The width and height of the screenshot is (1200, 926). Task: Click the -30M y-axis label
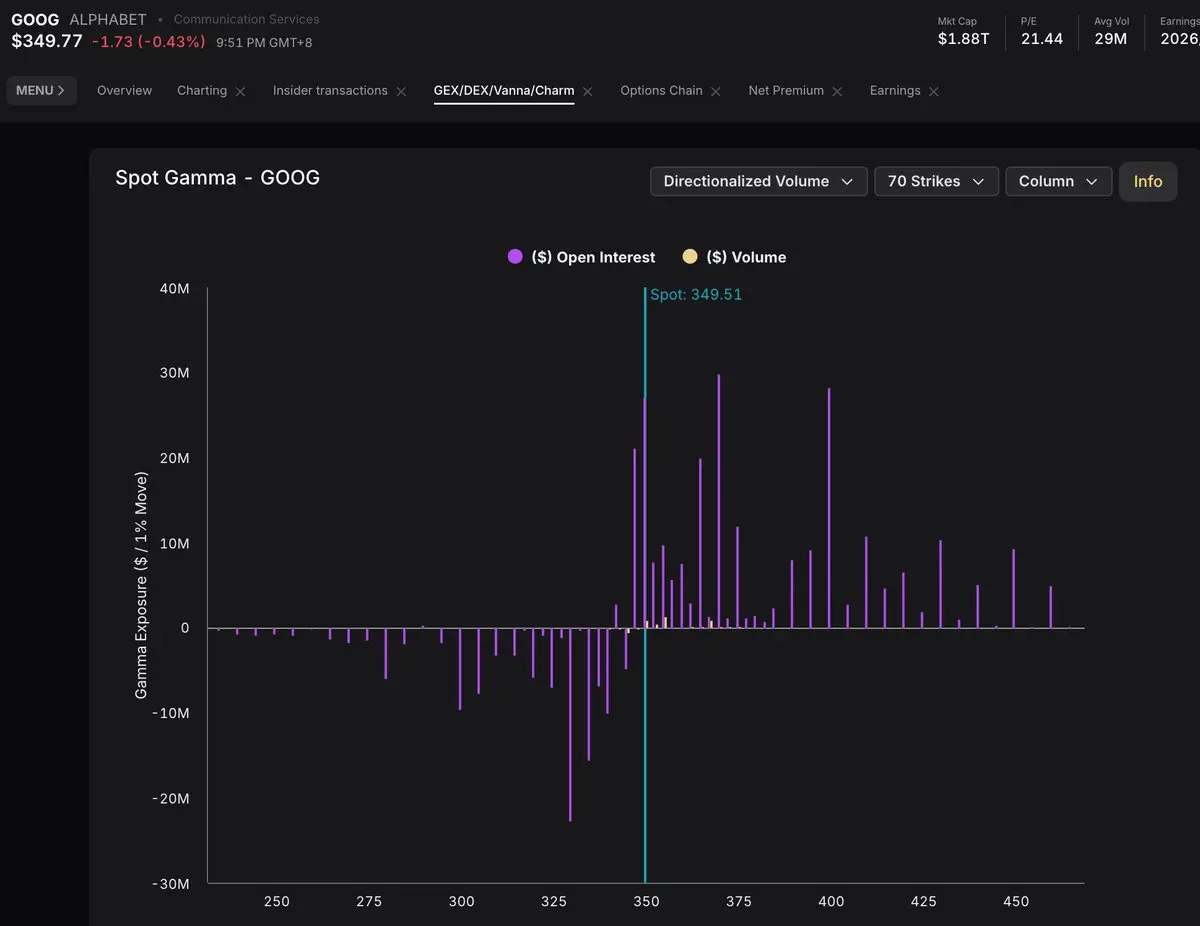(172, 884)
